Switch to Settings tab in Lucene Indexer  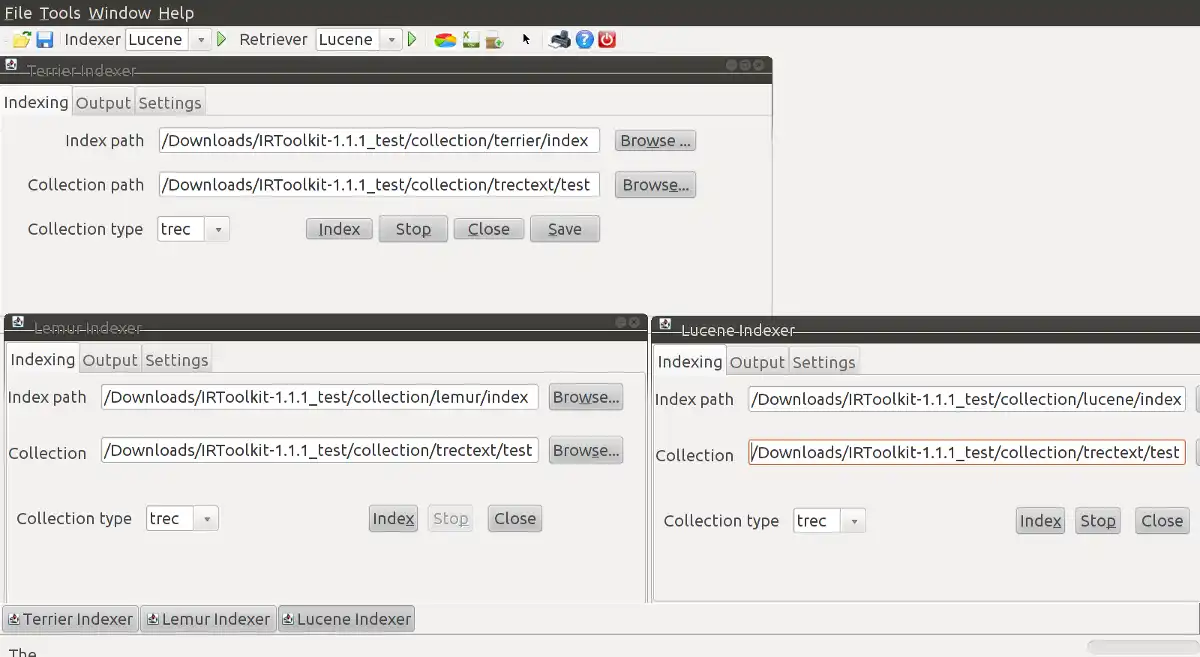point(824,362)
